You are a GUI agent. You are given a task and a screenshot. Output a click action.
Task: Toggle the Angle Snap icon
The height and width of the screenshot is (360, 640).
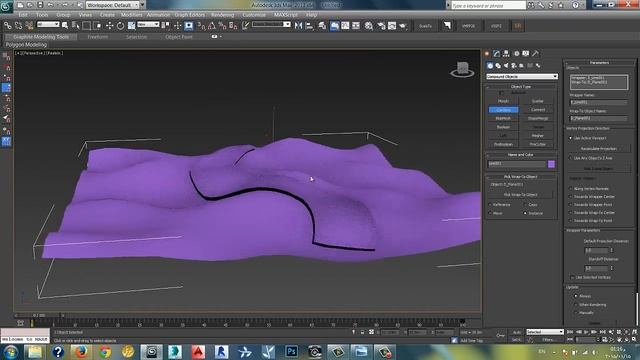[x=212, y=26]
